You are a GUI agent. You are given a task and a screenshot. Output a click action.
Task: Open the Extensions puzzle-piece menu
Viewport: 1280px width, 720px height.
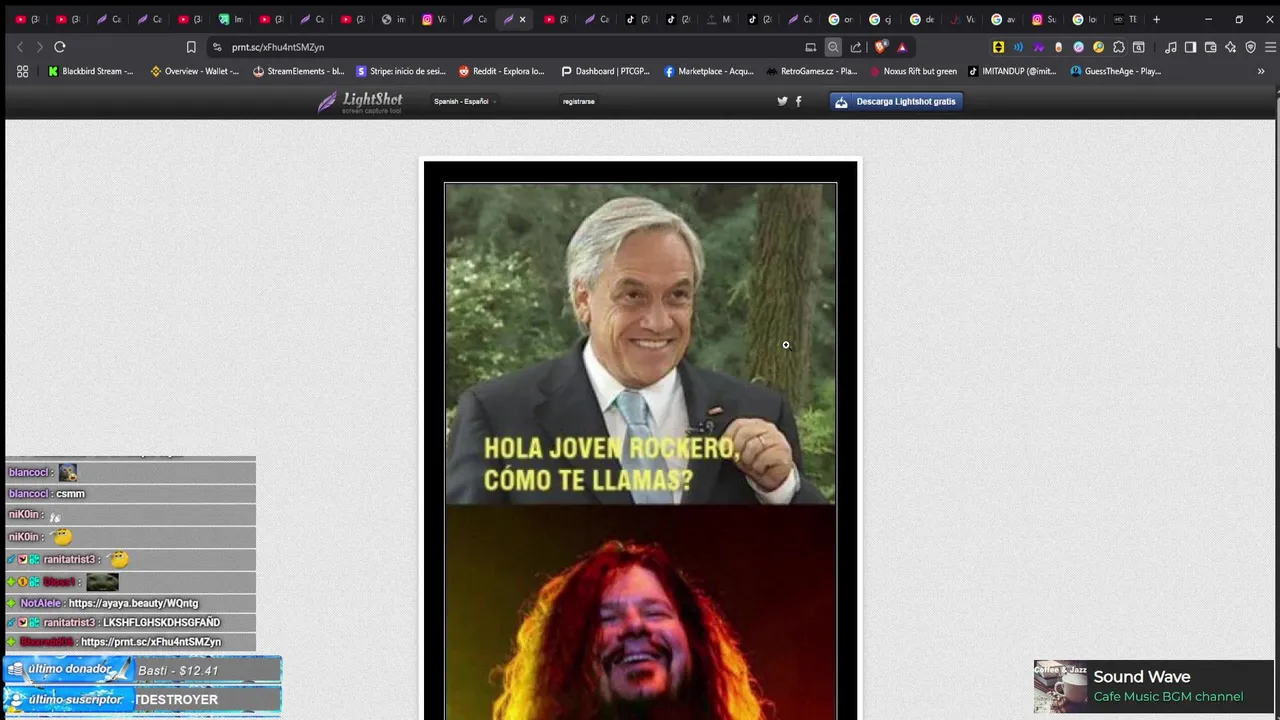tap(1118, 47)
